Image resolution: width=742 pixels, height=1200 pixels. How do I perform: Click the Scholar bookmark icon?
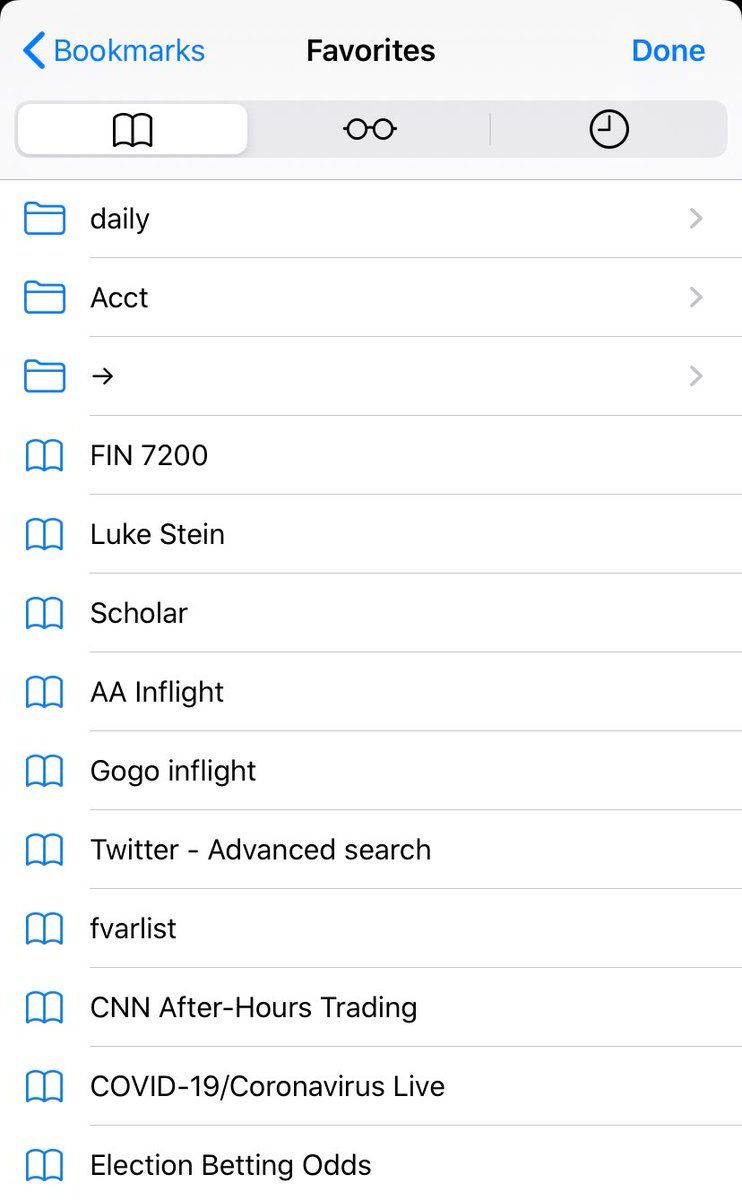click(44, 613)
